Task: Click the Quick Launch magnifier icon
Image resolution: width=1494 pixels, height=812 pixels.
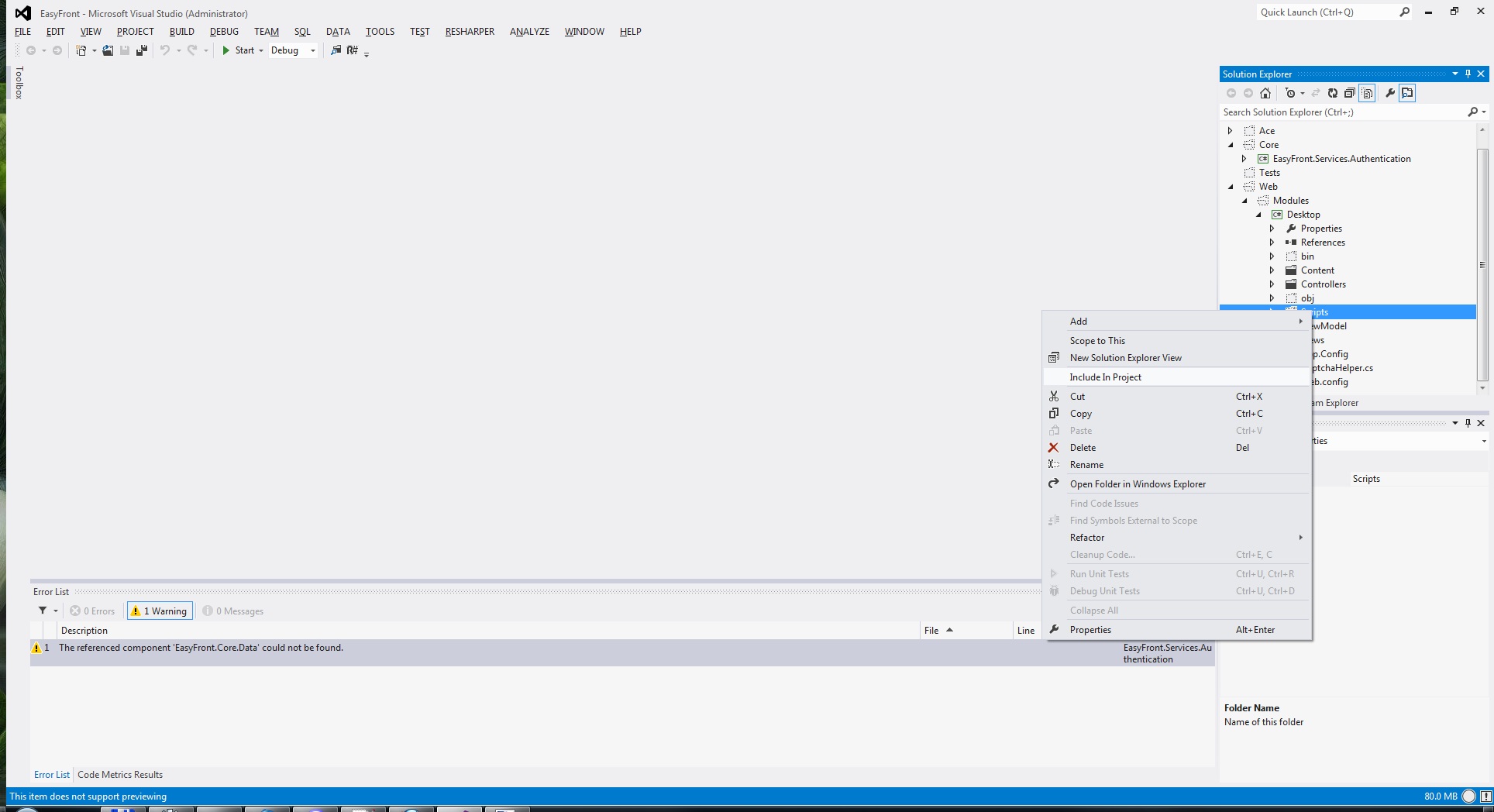Action: pyautogui.click(x=1404, y=12)
